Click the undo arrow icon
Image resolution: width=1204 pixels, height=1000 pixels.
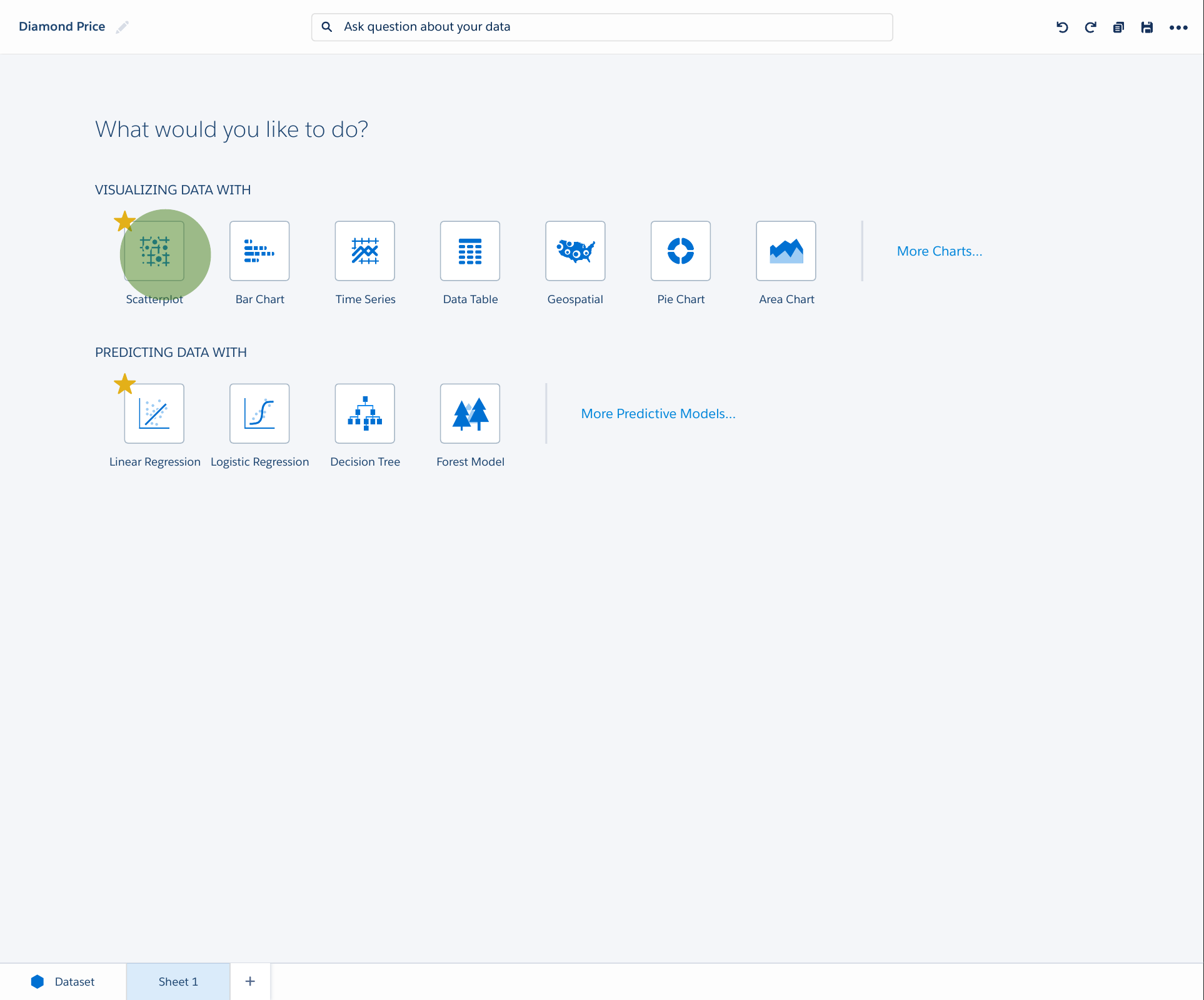click(1062, 27)
